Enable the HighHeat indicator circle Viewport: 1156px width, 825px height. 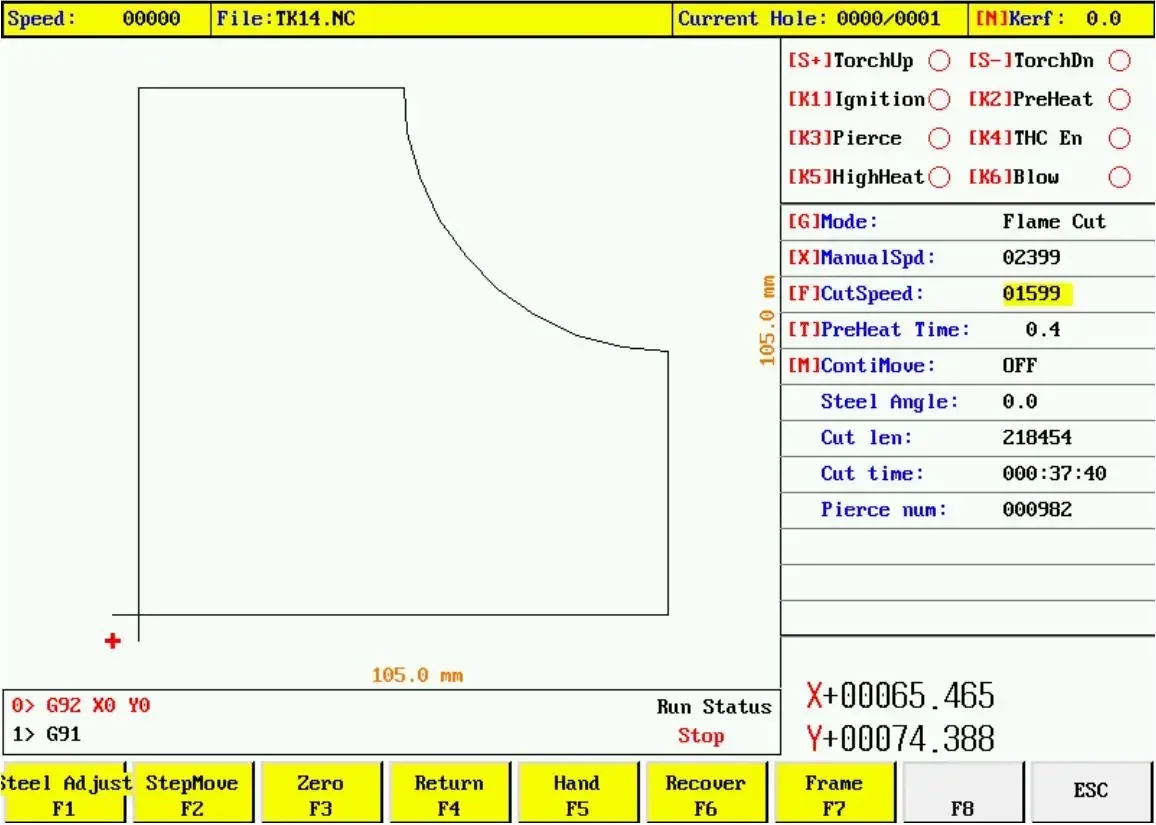pyautogui.click(x=939, y=178)
